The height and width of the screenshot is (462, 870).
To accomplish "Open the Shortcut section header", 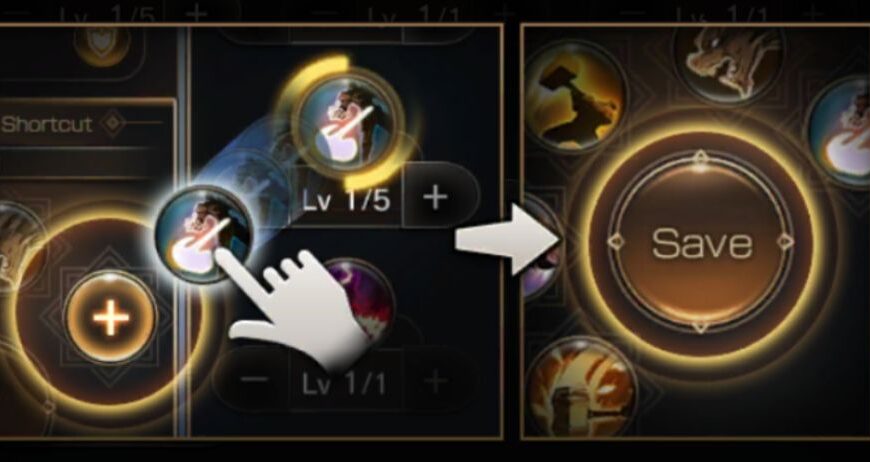I will tap(47, 124).
